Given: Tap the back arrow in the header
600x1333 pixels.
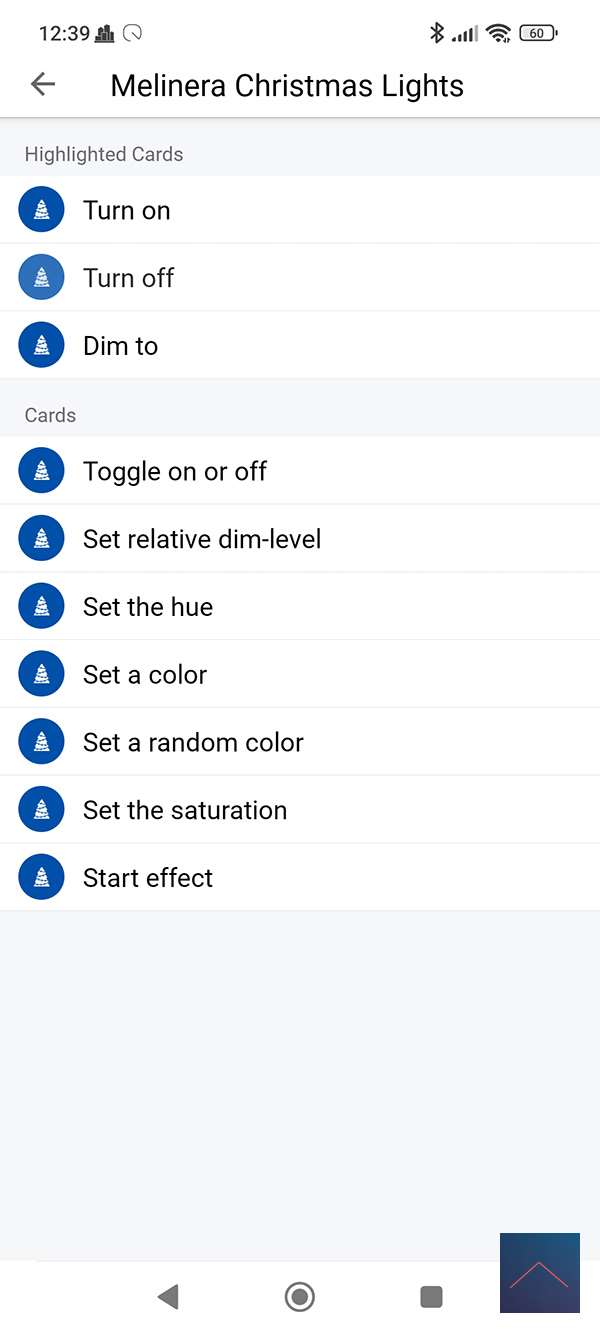Looking at the screenshot, I should pos(43,85).
